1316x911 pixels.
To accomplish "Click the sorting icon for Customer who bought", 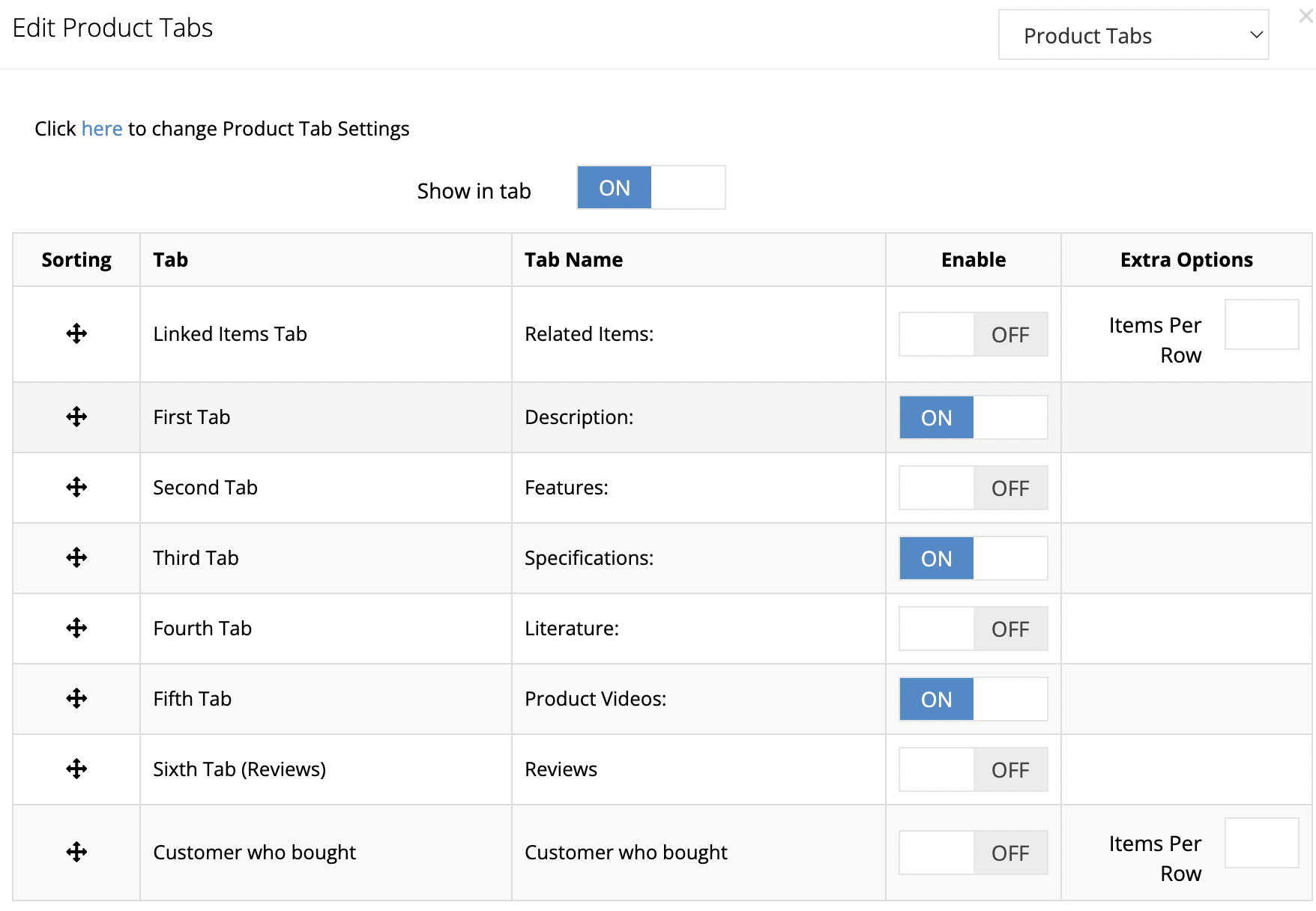I will pyautogui.click(x=76, y=852).
